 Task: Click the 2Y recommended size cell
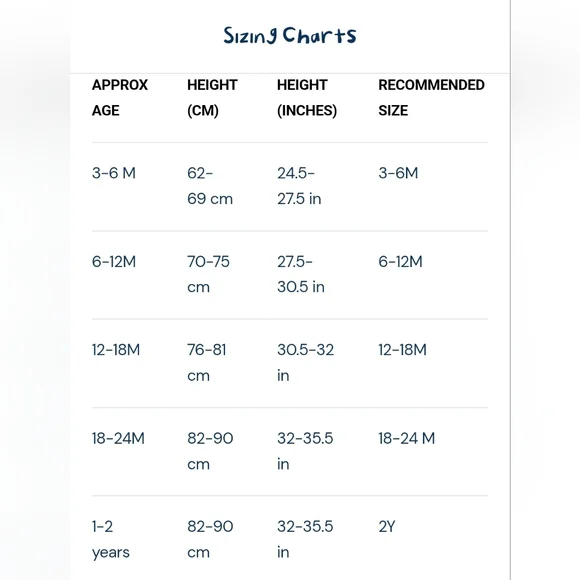pyautogui.click(x=387, y=526)
